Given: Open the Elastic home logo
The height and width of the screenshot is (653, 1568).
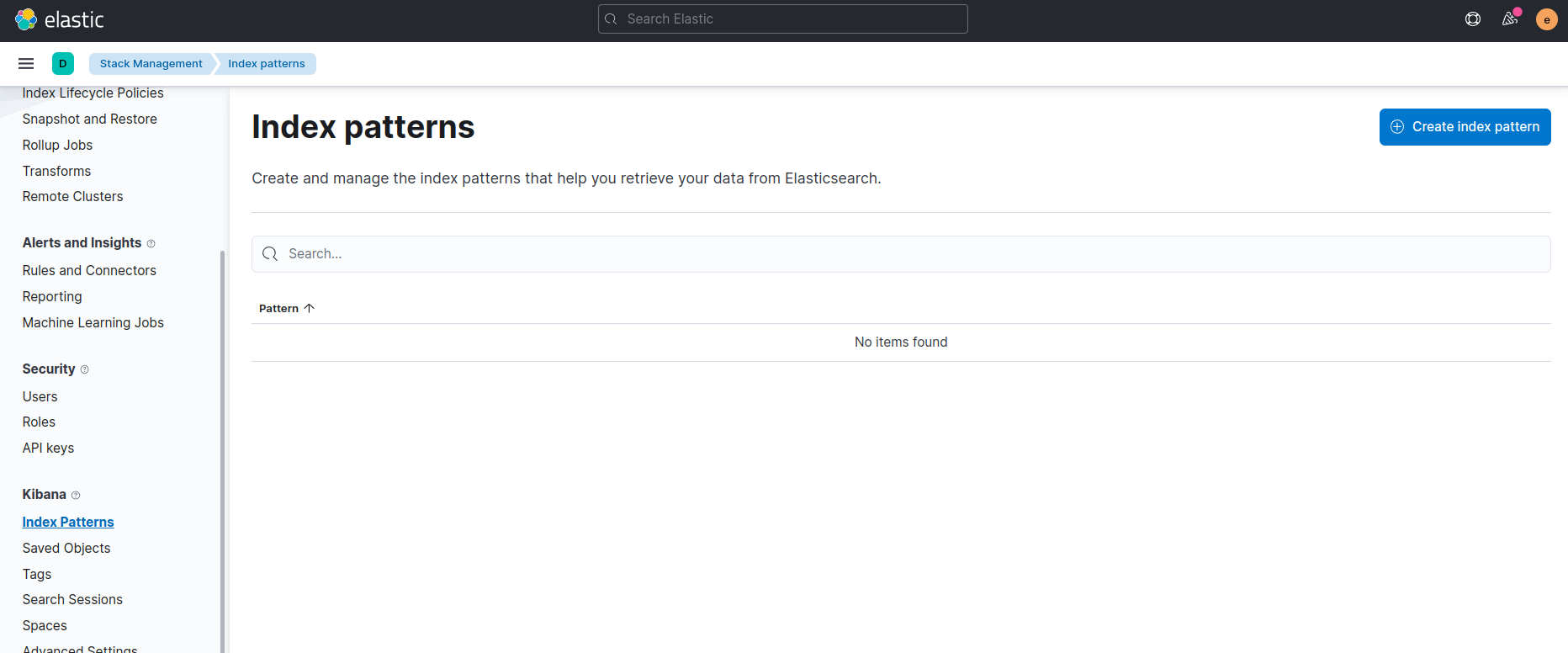Looking at the screenshot, I should pos(60,19).
